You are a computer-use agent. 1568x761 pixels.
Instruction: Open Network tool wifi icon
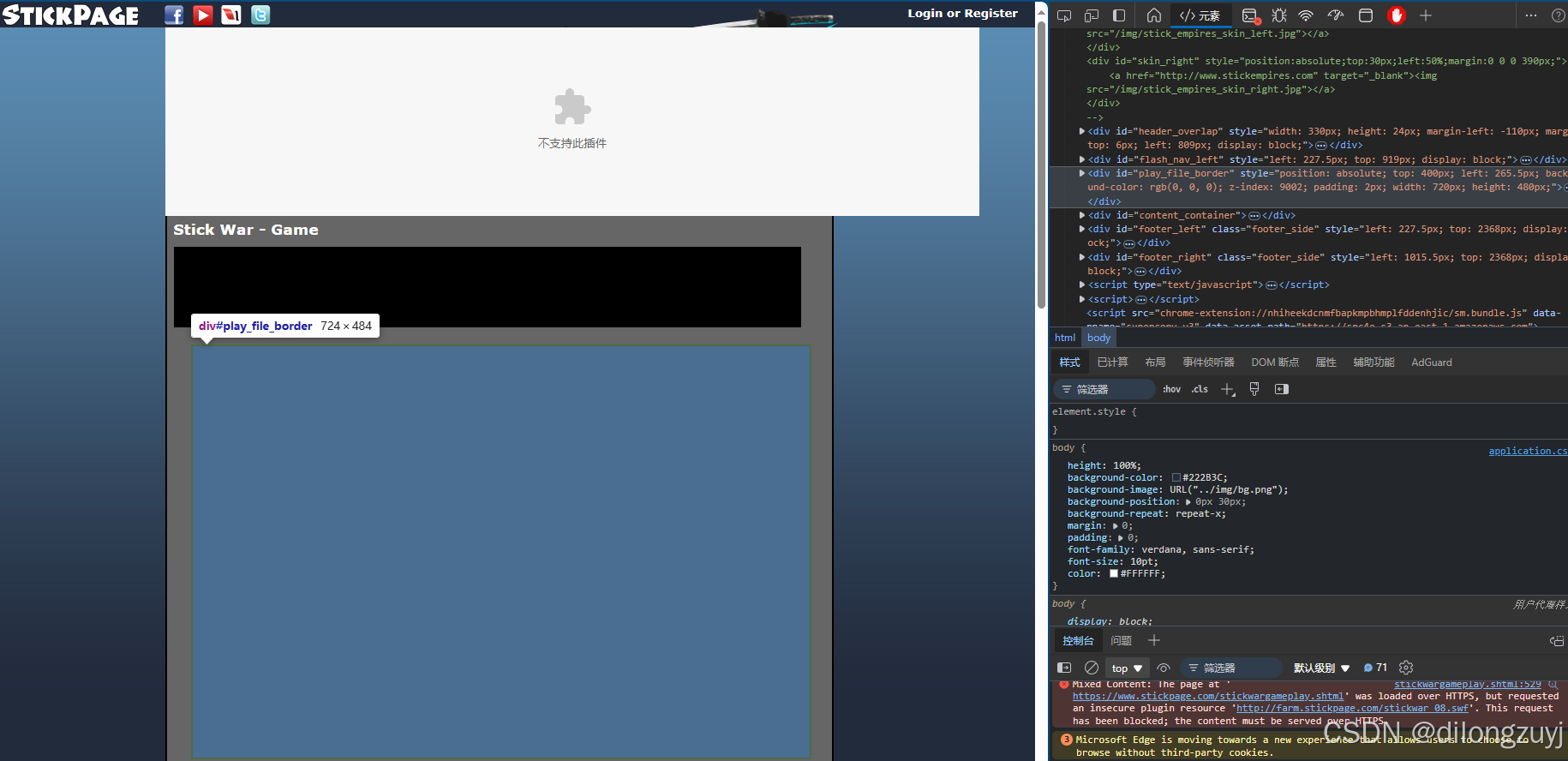click(x=1306, y=15)
